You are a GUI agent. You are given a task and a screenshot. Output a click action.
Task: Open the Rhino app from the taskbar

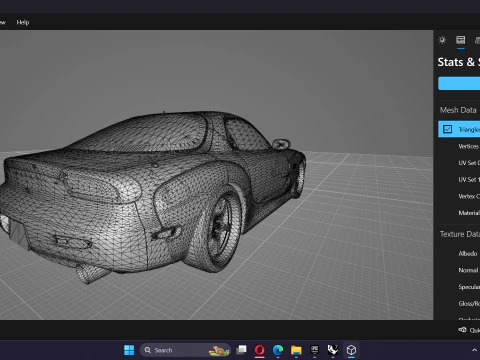click(333, 350)
